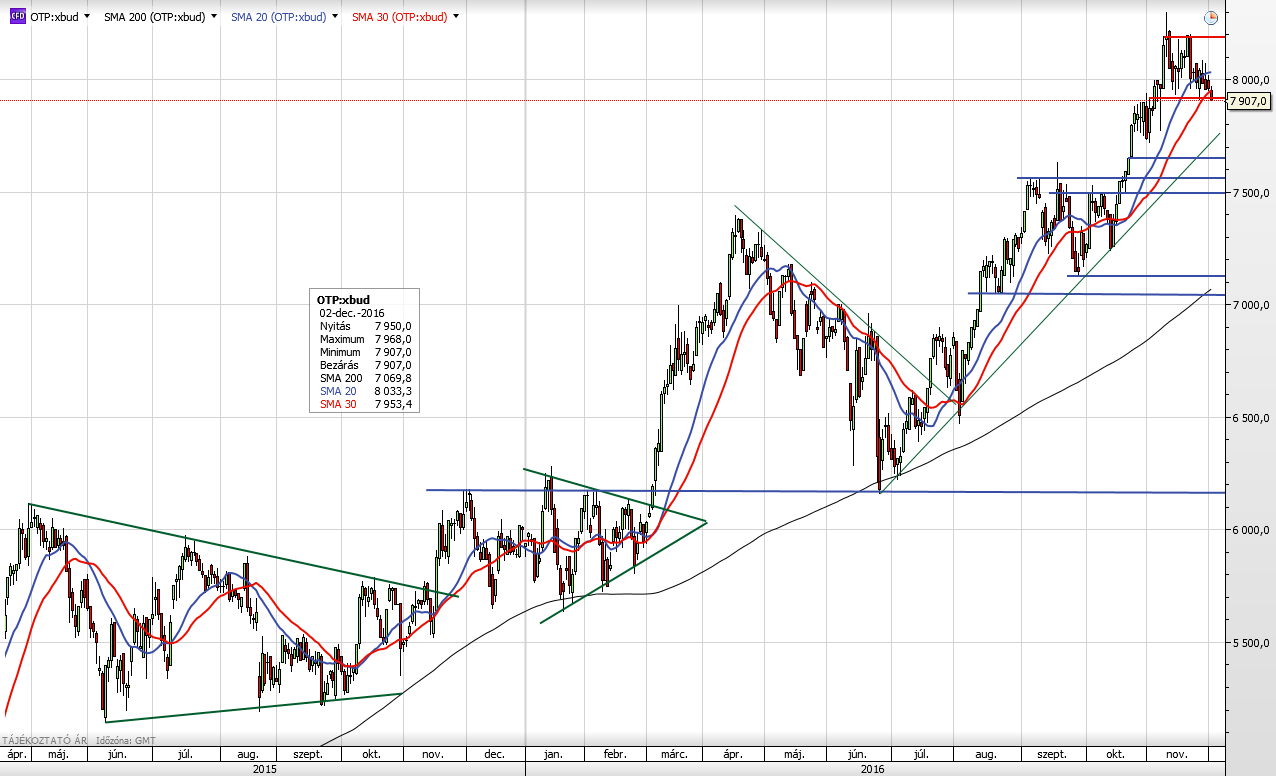
Task: Open the OTP:xbud instrument dropdown
Action: tap(88, 17)
